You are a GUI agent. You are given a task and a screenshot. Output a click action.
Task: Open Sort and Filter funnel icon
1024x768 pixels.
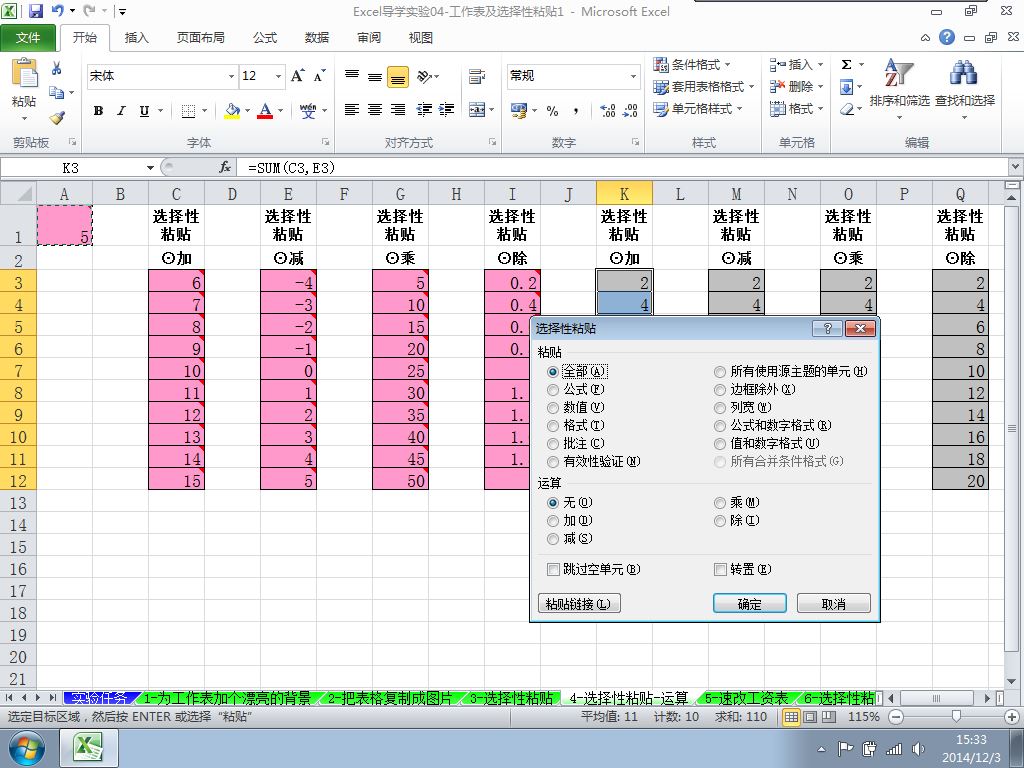pos(899,72)
